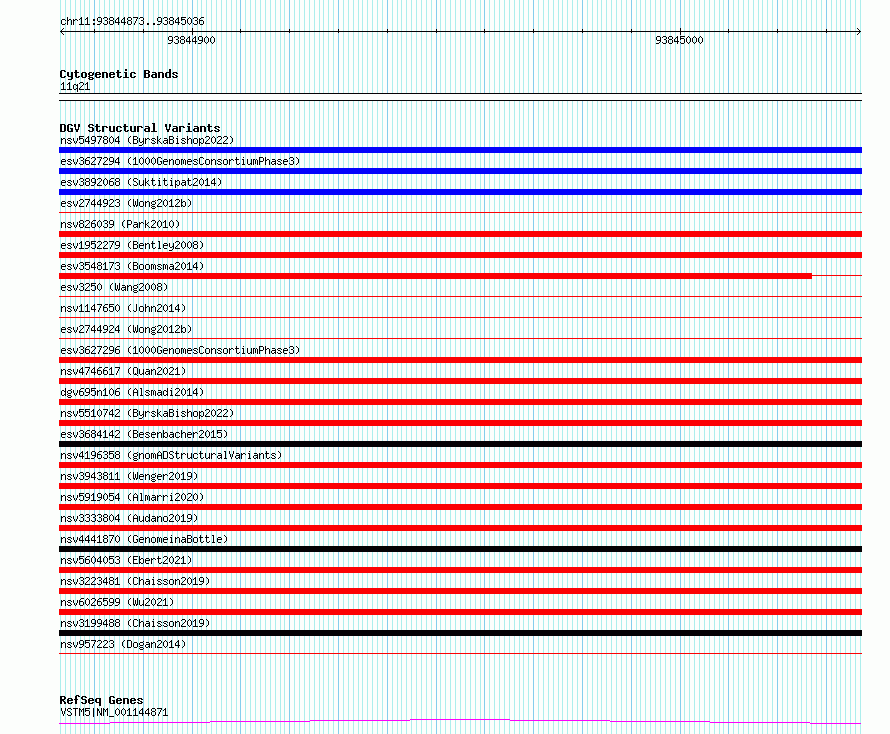Click the nsv3943811 (Wenger2019) label

tap(129, 476)
